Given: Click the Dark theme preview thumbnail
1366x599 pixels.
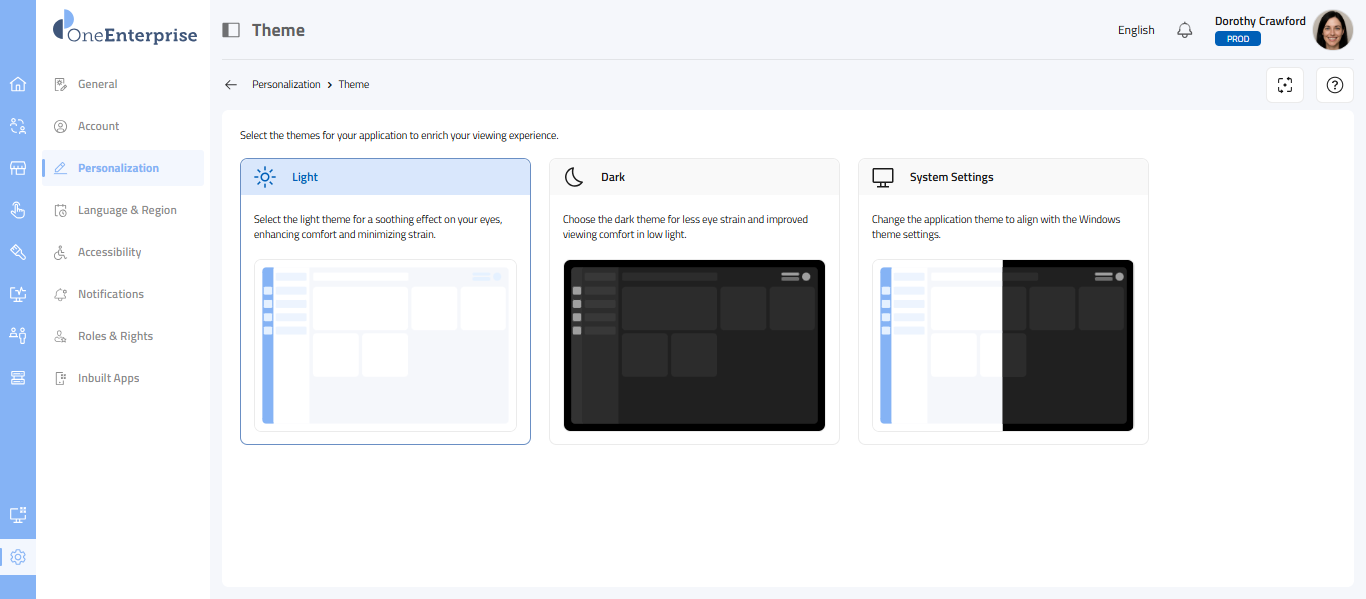Looking at the screenshot, I should point(694,345).
